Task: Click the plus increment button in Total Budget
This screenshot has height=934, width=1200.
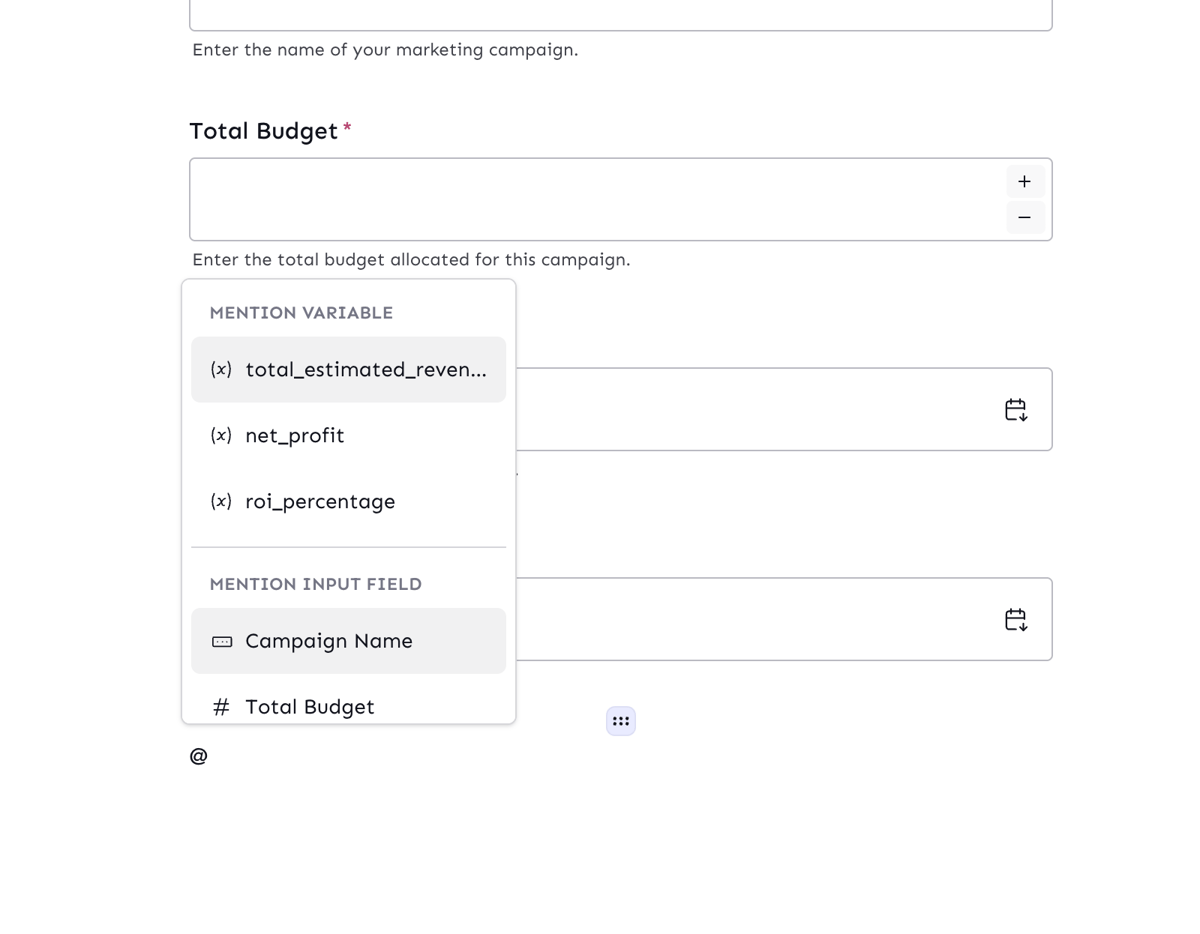Action: (x=1024, y=182)
